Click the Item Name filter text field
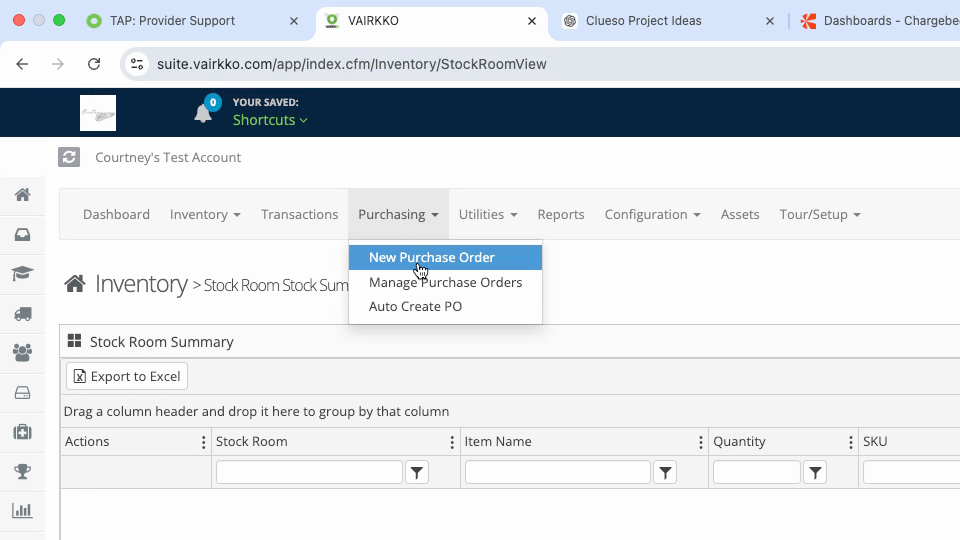This screenshot has width=960, height=540. (558, 472)
